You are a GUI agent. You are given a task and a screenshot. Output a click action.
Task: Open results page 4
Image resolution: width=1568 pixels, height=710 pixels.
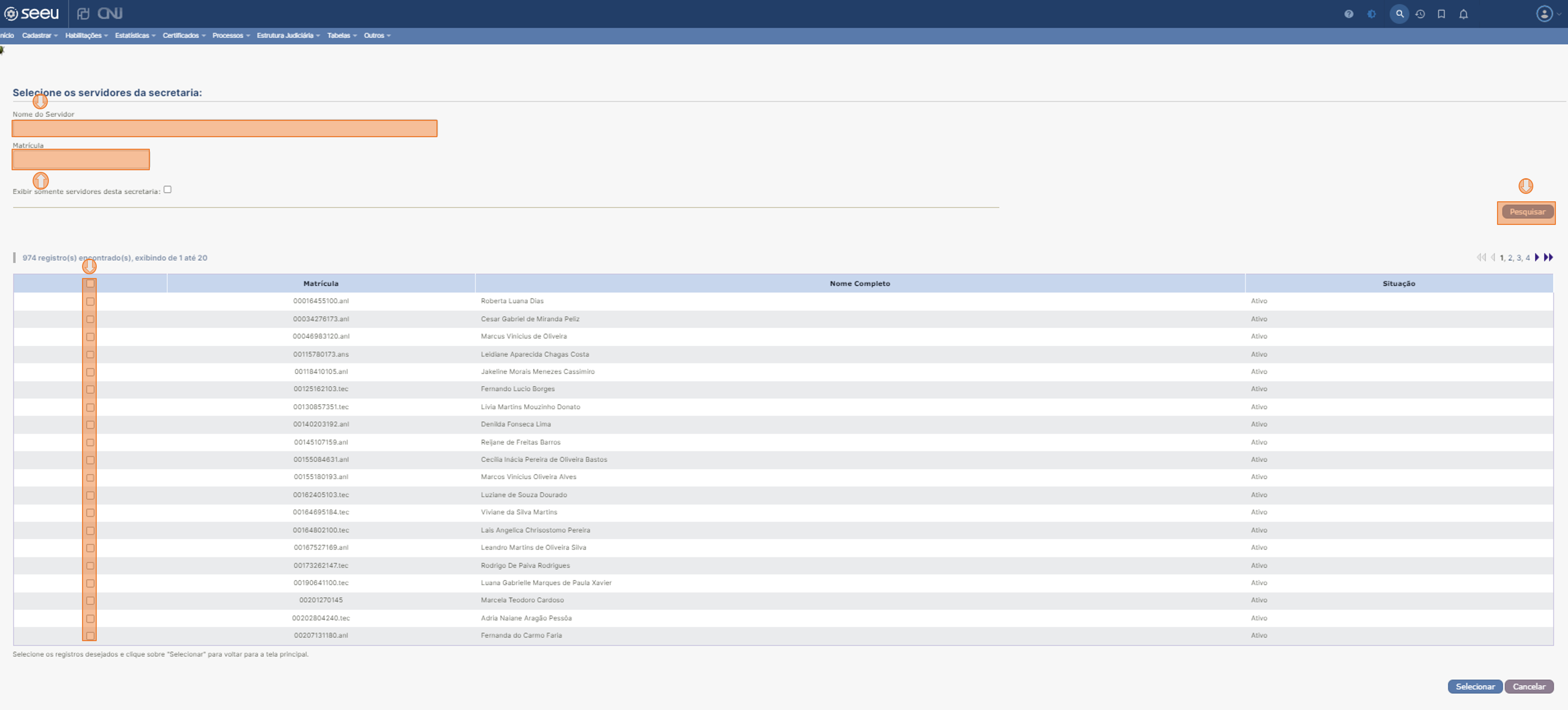(1528, 258)
